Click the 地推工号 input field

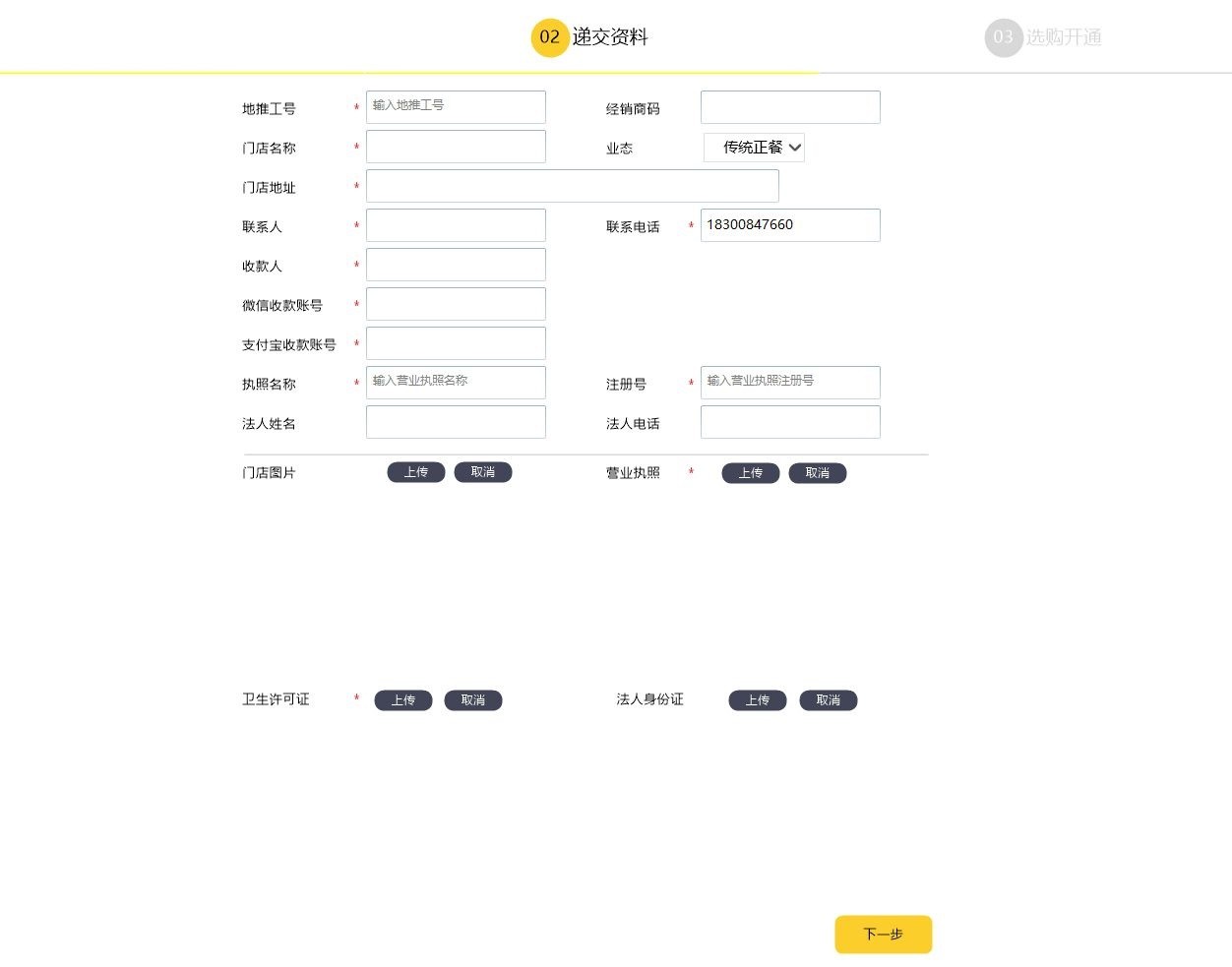pos(456,107)
